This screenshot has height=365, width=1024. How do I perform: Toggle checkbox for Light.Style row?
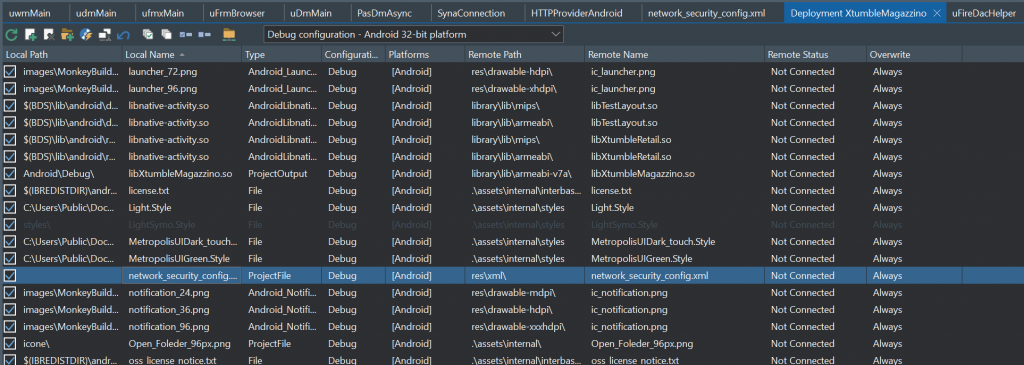pos(10,208)
